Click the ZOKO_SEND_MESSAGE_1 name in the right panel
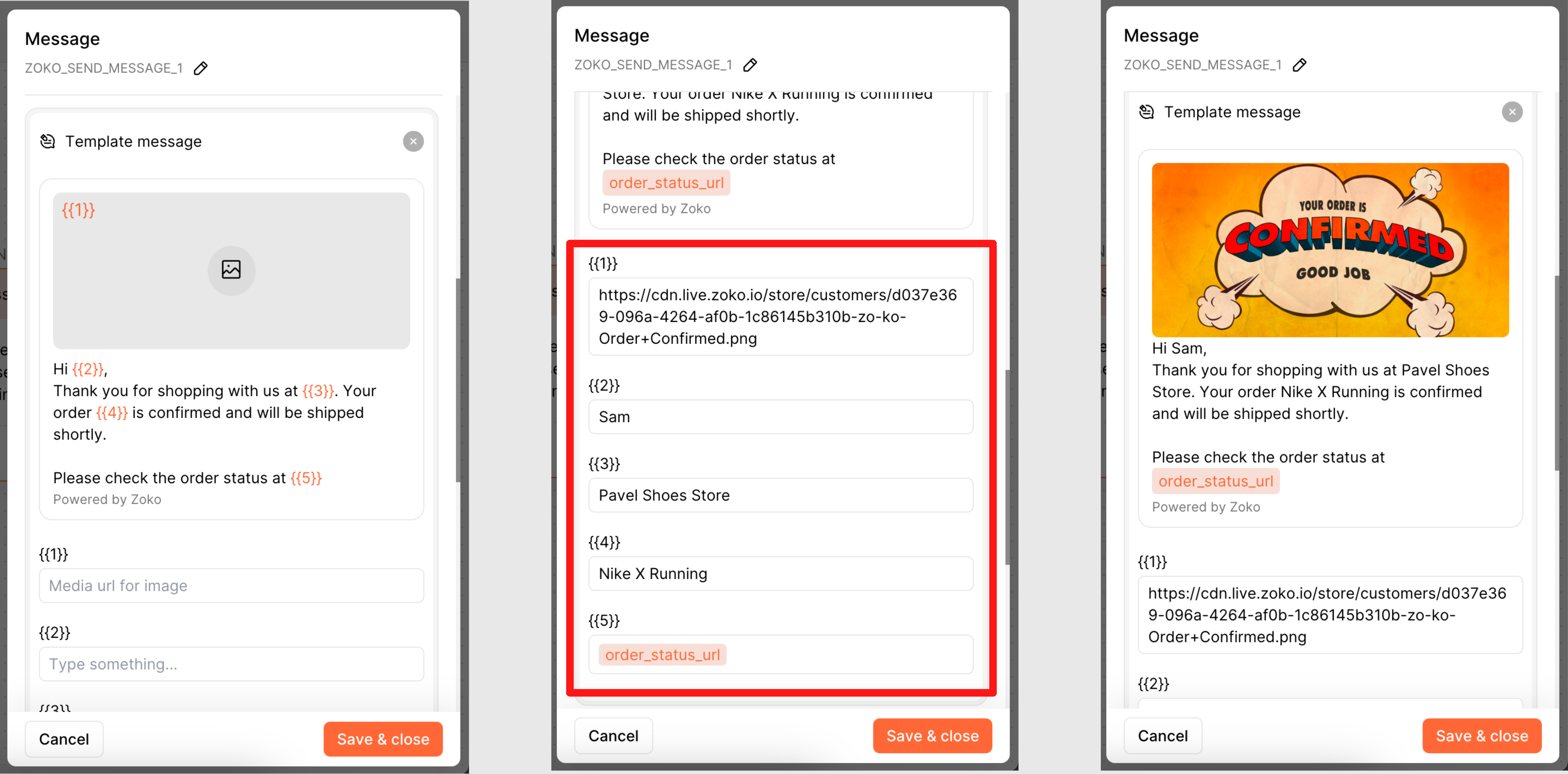 point(1202,65)
